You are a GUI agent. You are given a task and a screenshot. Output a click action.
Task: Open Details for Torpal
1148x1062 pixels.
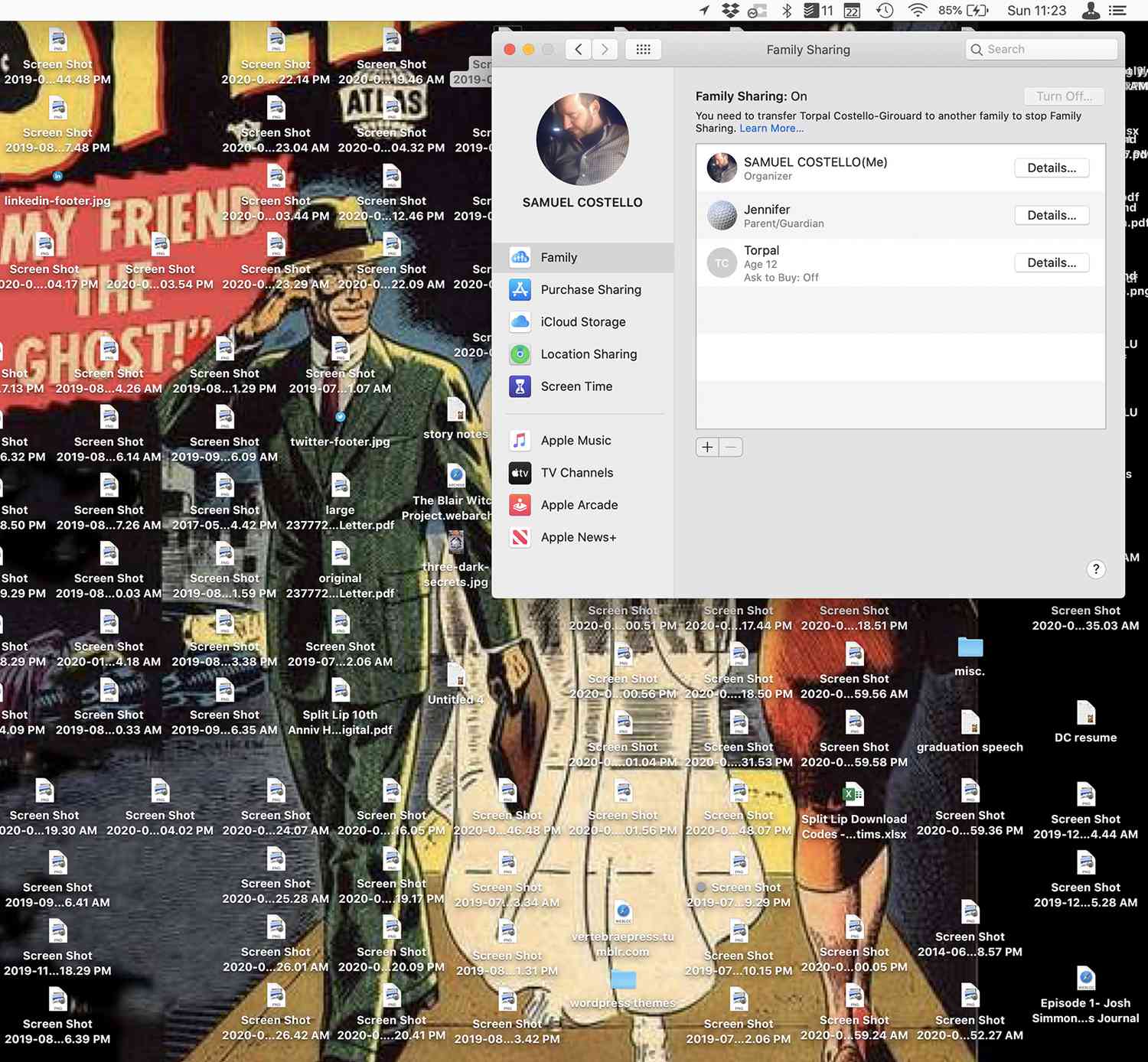point(1051,263)
